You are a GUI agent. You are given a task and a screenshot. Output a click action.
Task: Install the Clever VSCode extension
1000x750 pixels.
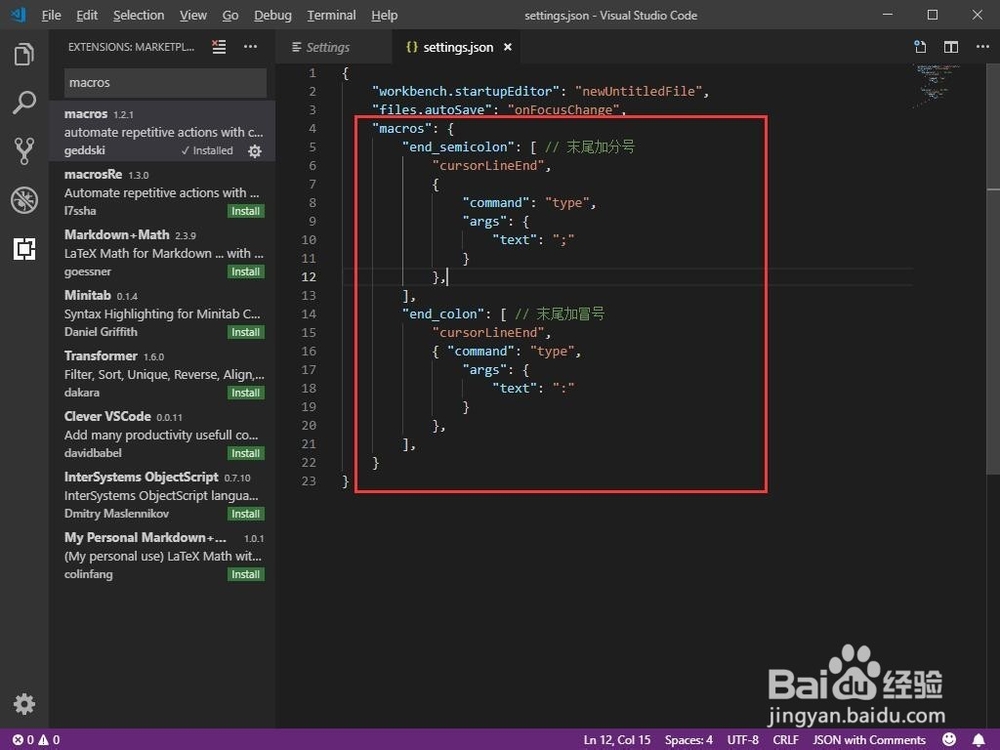coord(246,453)
